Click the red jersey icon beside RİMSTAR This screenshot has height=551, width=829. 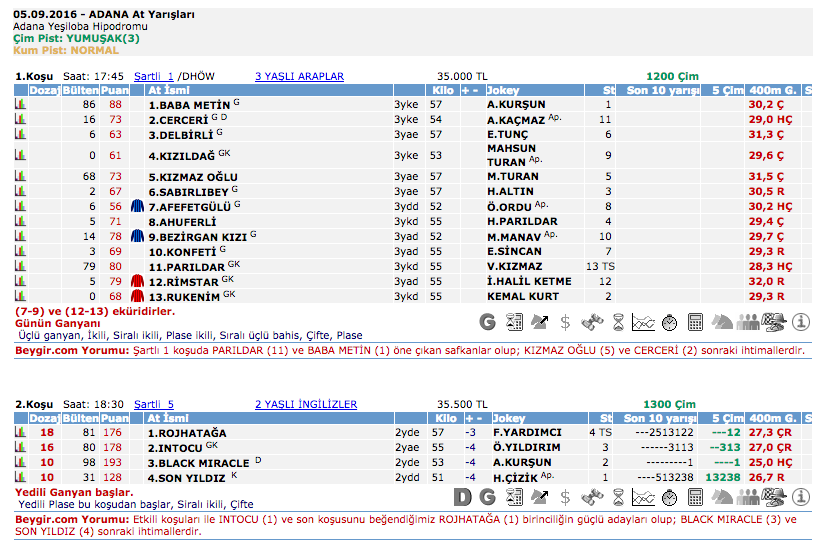138,281
